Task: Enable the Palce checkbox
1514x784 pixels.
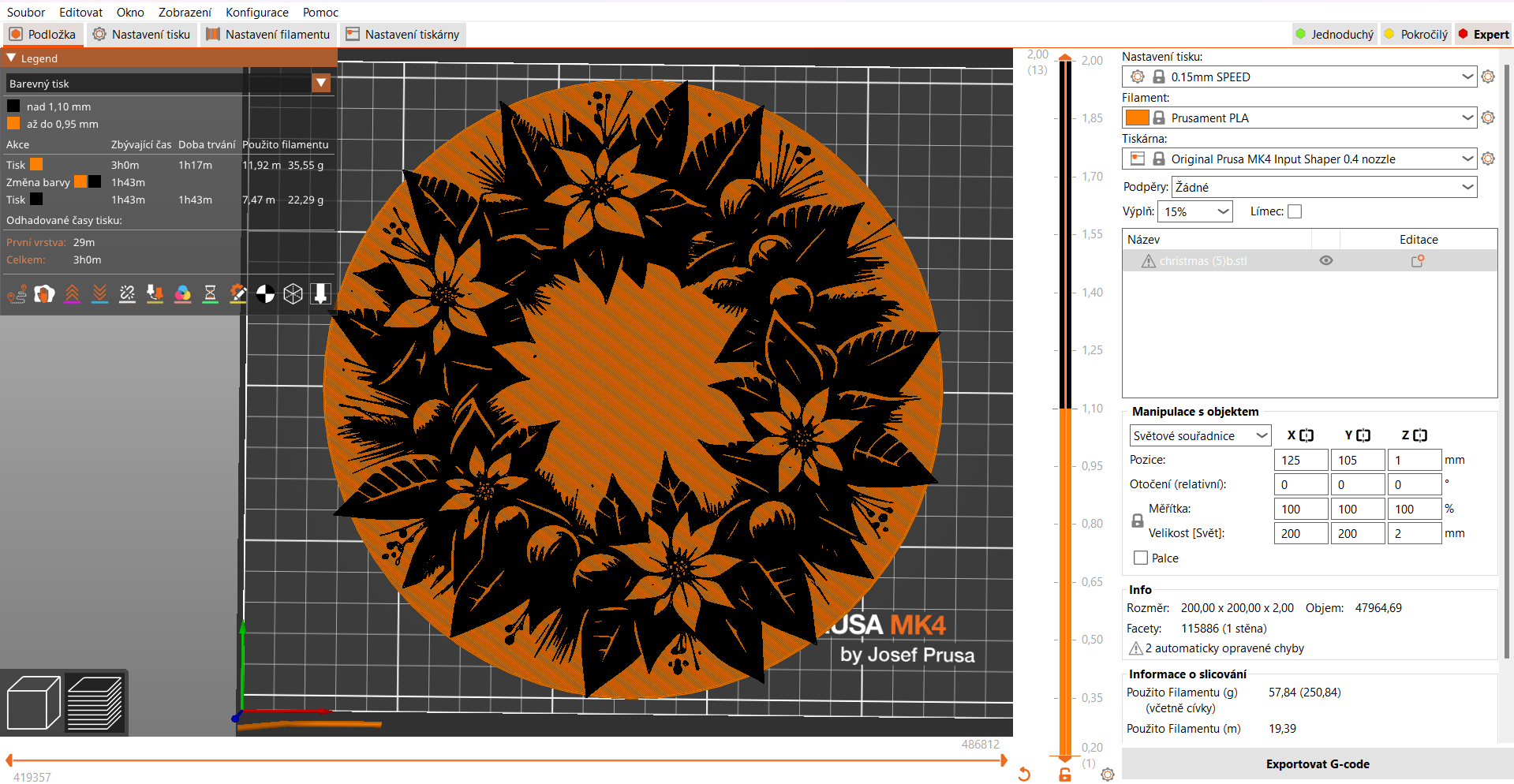Action: pos(1141,558)
